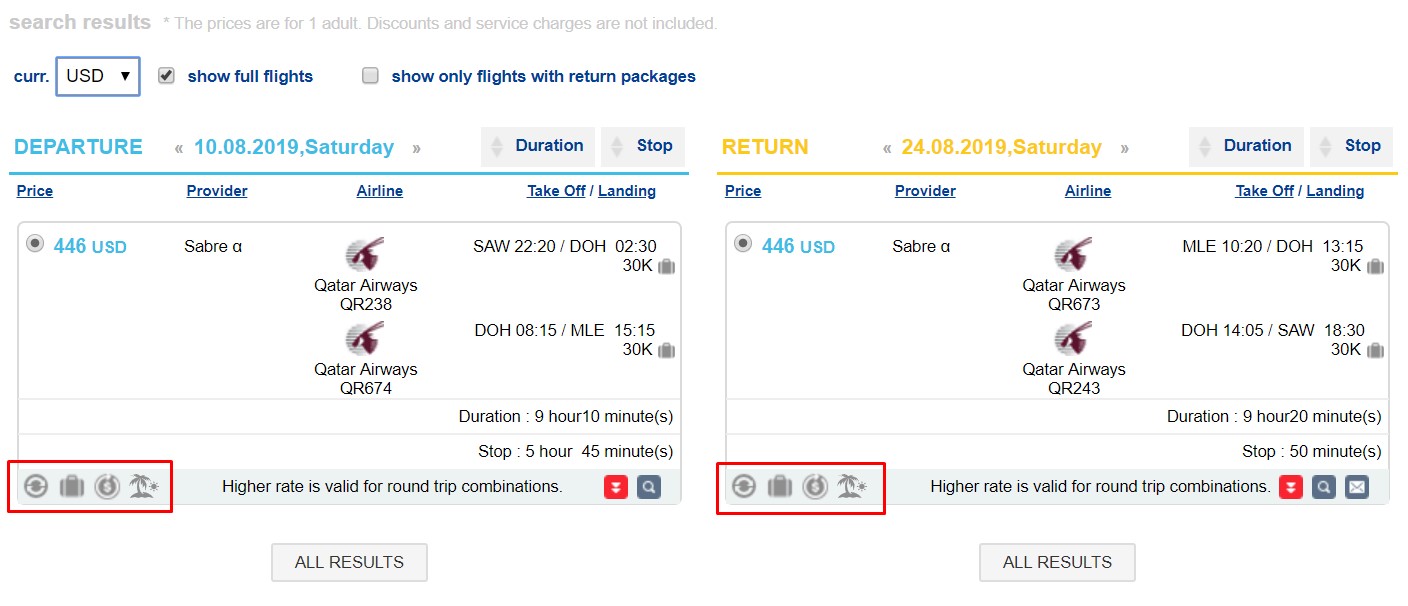Sort return list by Landing

(1335, 191)
